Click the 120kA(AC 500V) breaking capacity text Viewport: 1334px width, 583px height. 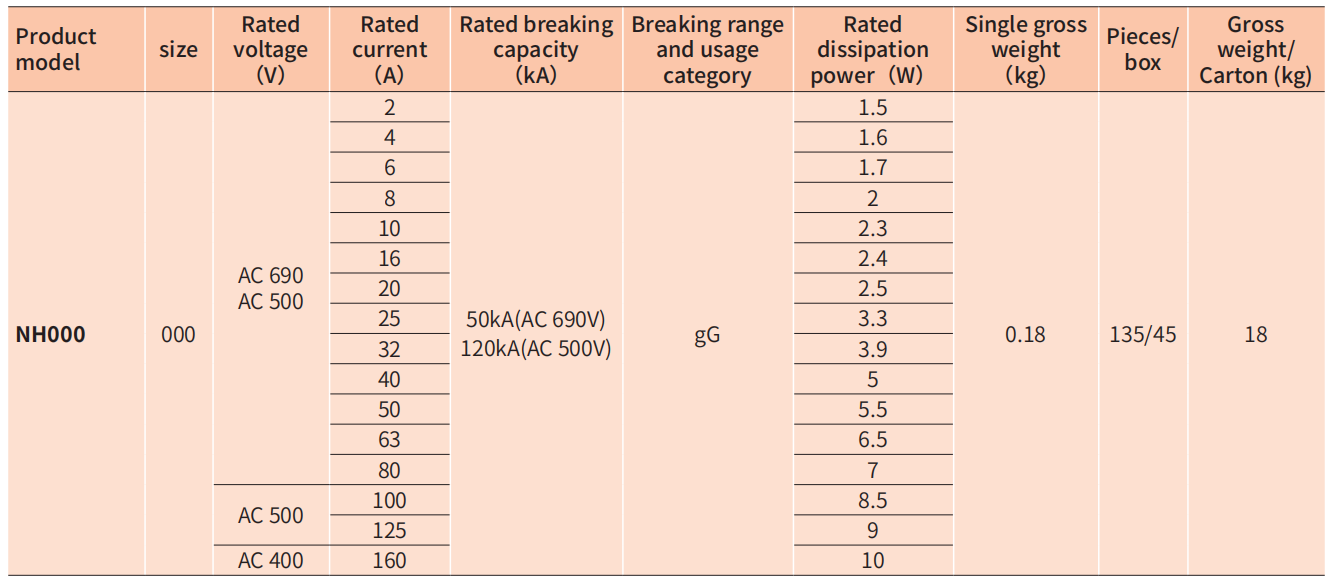click(536, 349)
